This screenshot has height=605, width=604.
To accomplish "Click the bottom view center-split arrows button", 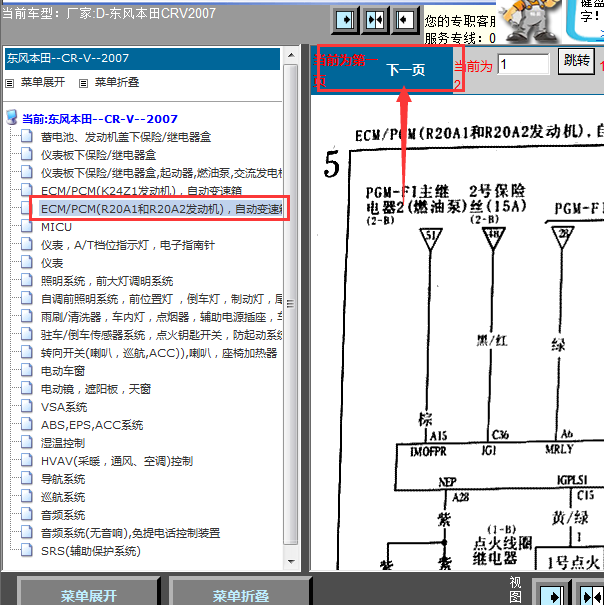I will (591, 594).
